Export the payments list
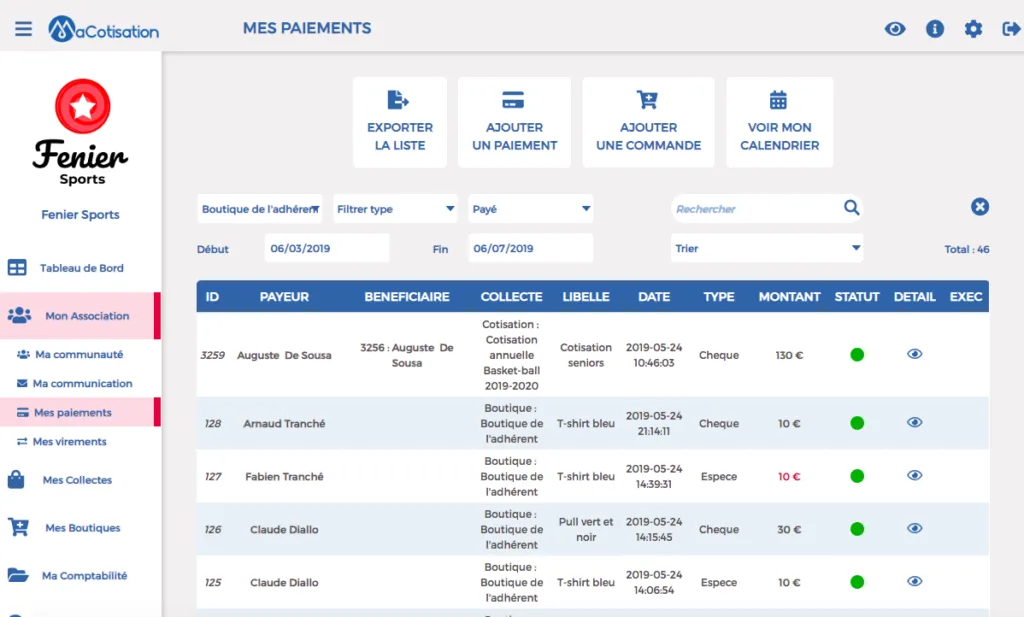 point(400,122)
